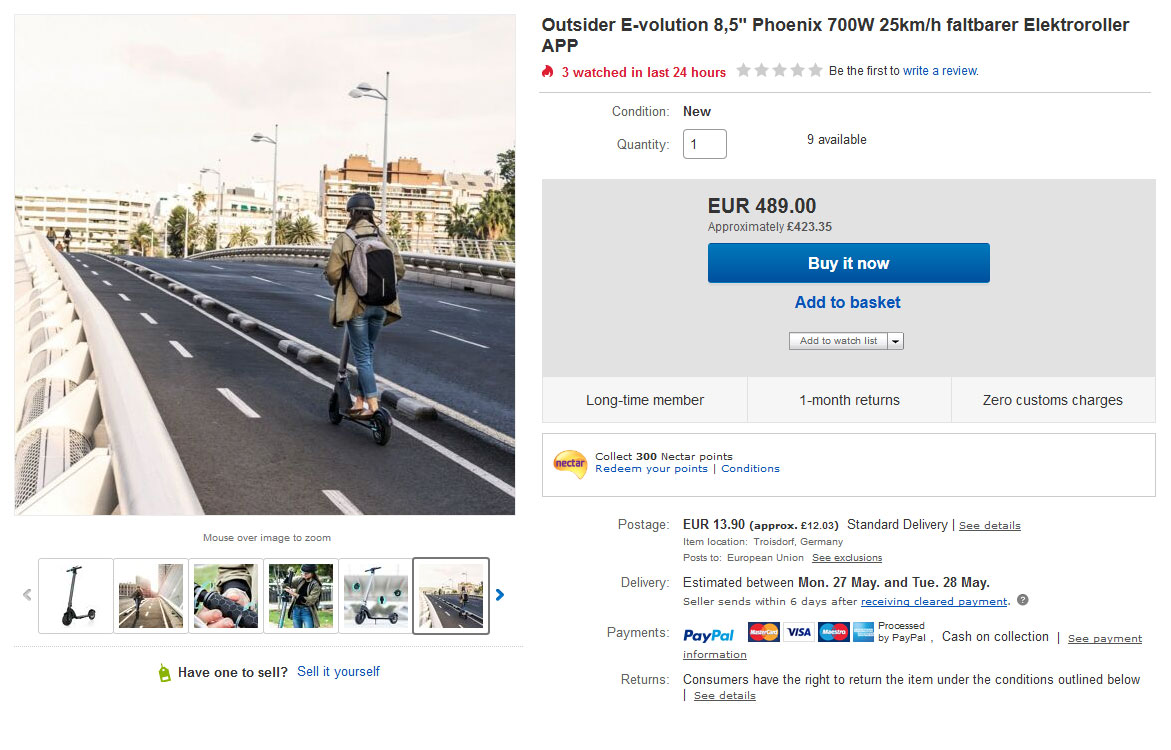Click the help question mark icon
This screenshot has height=750, width=1171.
tap(1022, 601)
